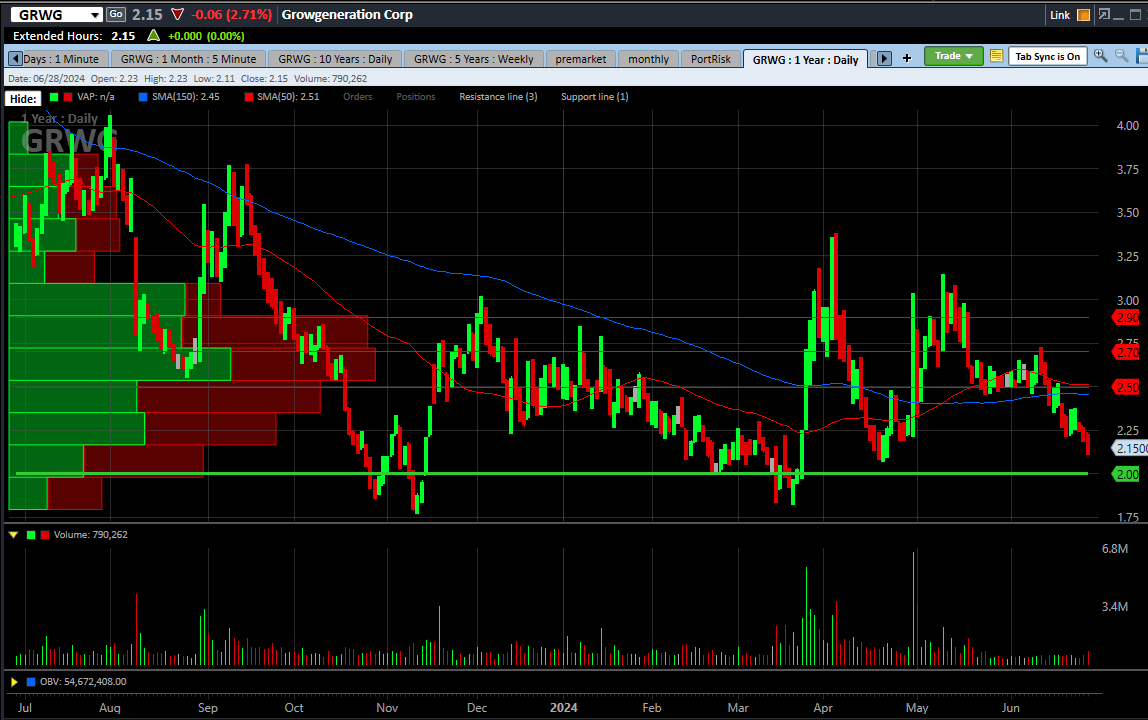Click the yellow notes icon beside Trade
The width and height of the screenshot is (1148, 720).
(996, 56)
